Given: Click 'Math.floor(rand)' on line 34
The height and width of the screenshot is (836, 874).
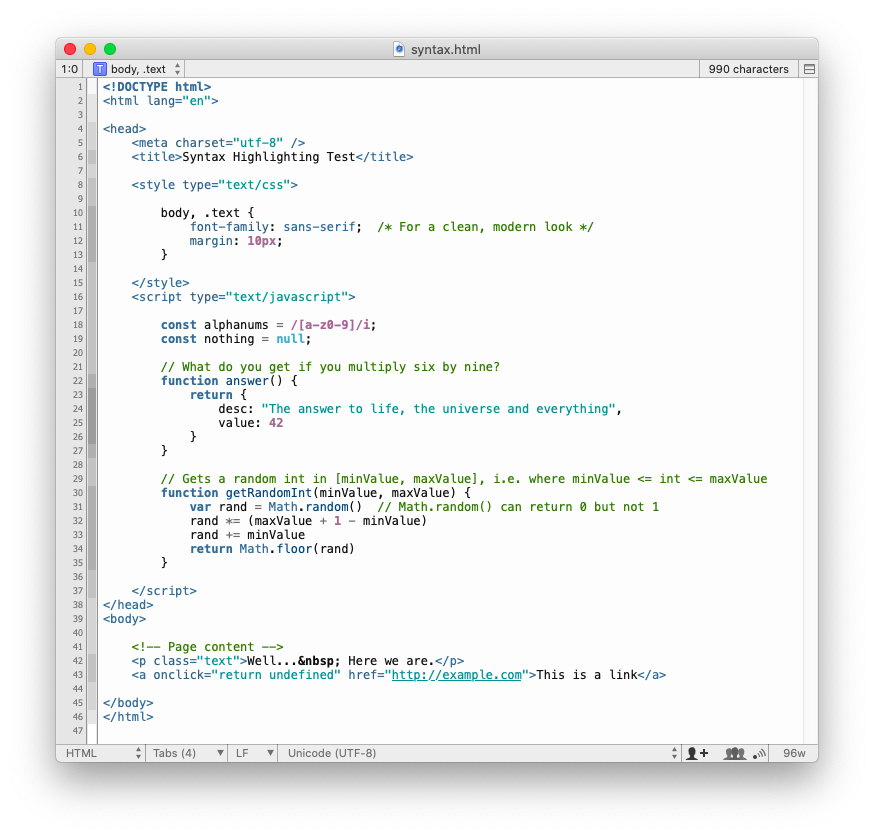Looking at the screenshot, I should click(297, 549).
